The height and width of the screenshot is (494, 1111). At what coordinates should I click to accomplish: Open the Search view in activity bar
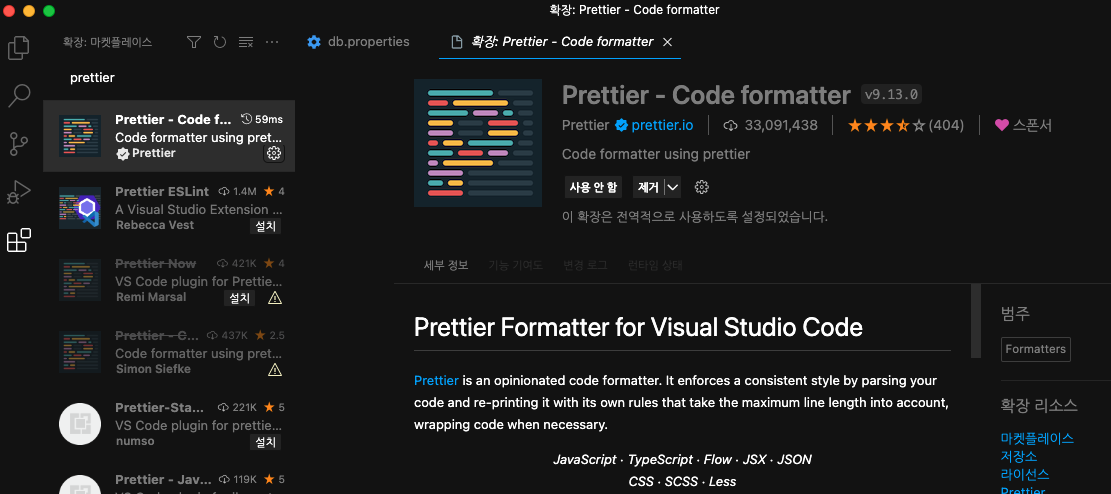point(18,95)
